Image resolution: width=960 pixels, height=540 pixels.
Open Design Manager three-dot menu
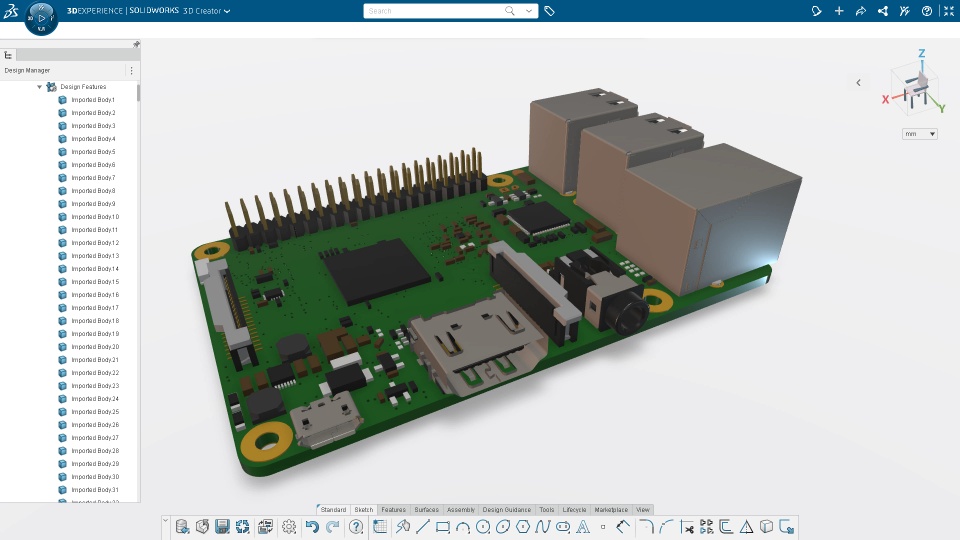click(x=131, y=70)
